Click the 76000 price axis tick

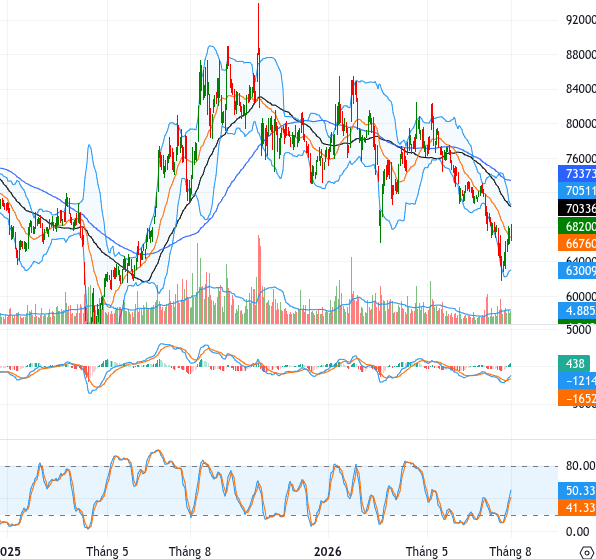581,158
